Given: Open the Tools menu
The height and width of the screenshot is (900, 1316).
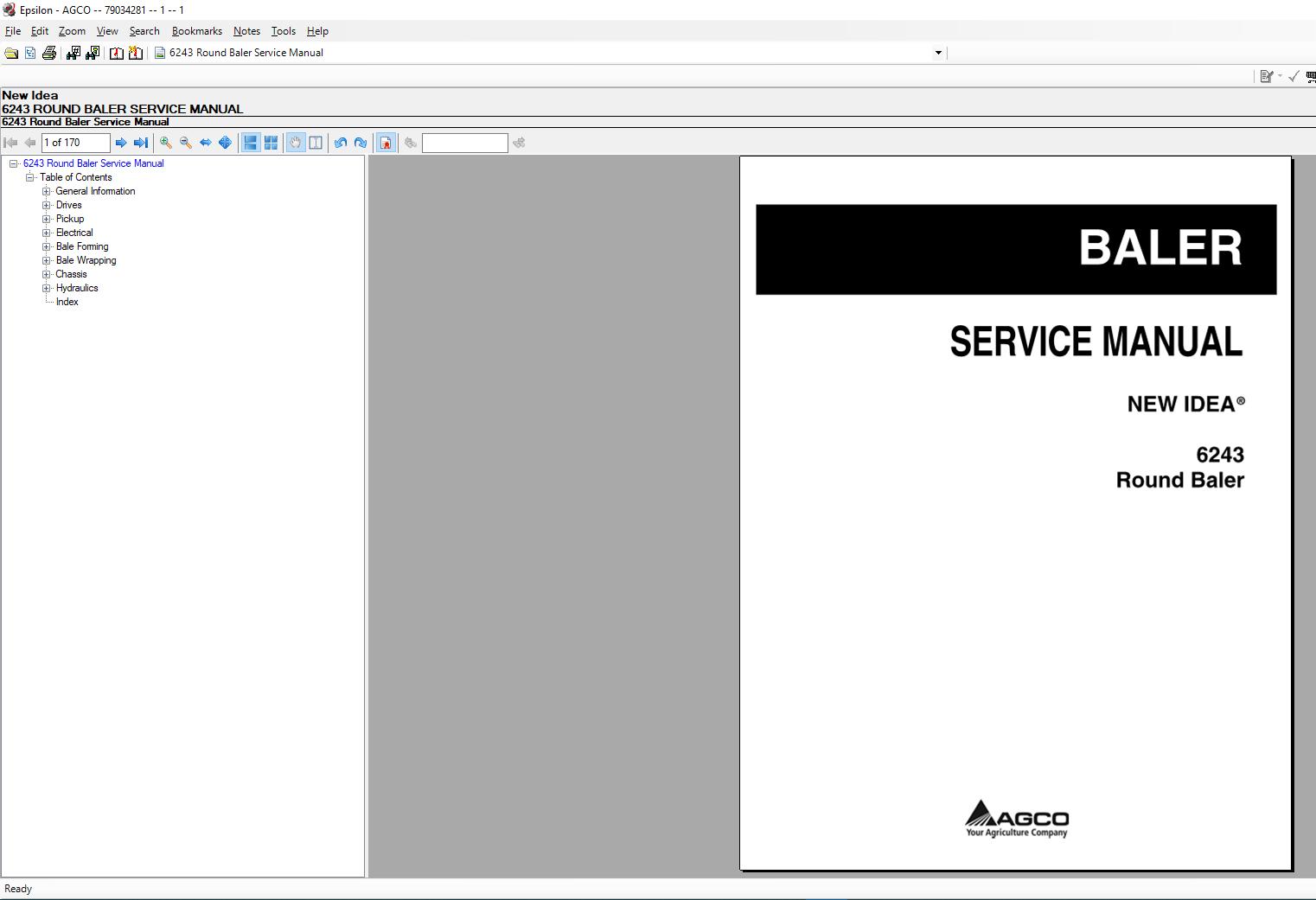Looking at the screenshot, I should (x=284, y=31).
